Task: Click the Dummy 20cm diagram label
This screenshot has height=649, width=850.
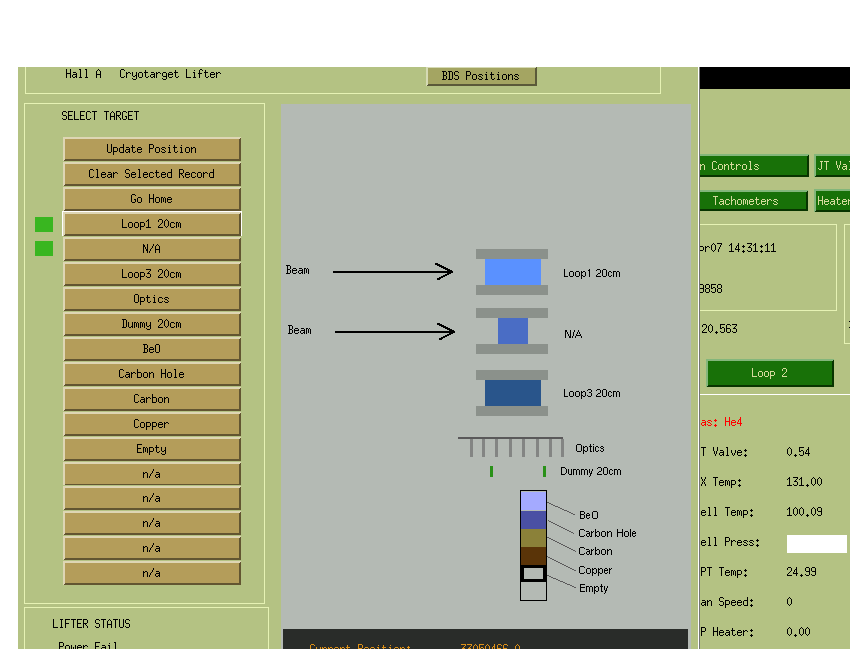Action: 591,471
